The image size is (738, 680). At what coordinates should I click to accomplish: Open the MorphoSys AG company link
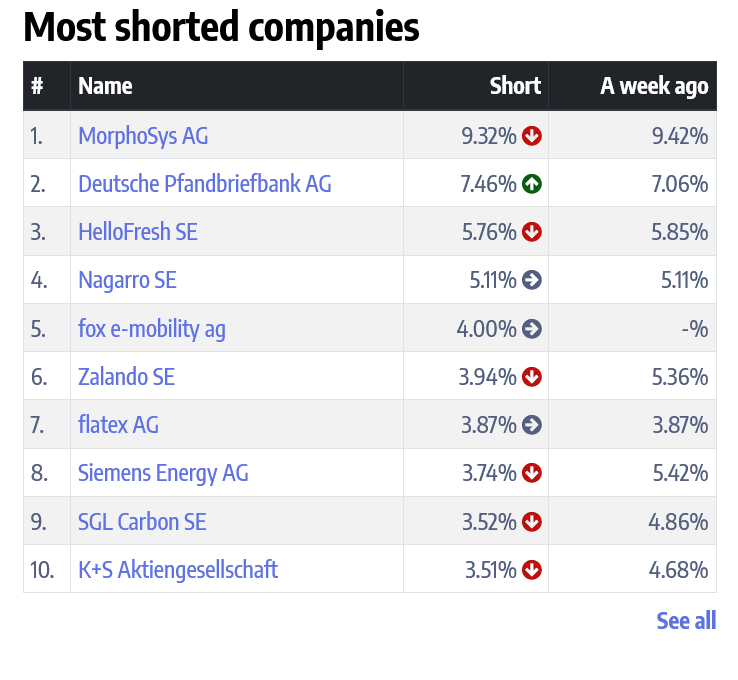[x=143, y=136]
